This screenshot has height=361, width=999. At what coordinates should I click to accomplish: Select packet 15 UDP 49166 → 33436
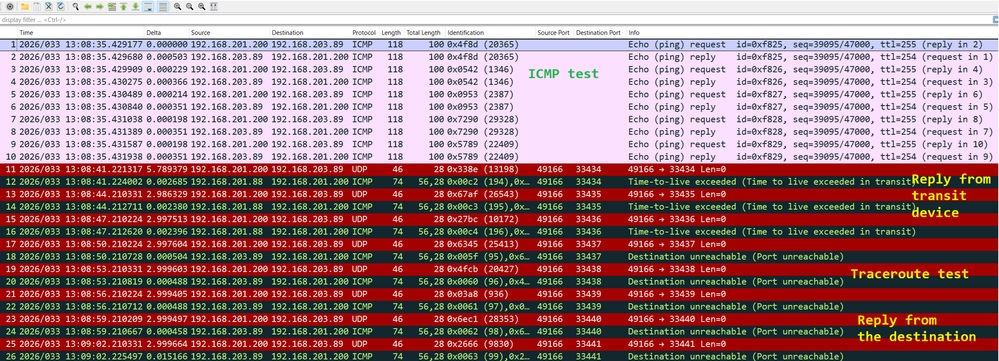tap(500, 219)
